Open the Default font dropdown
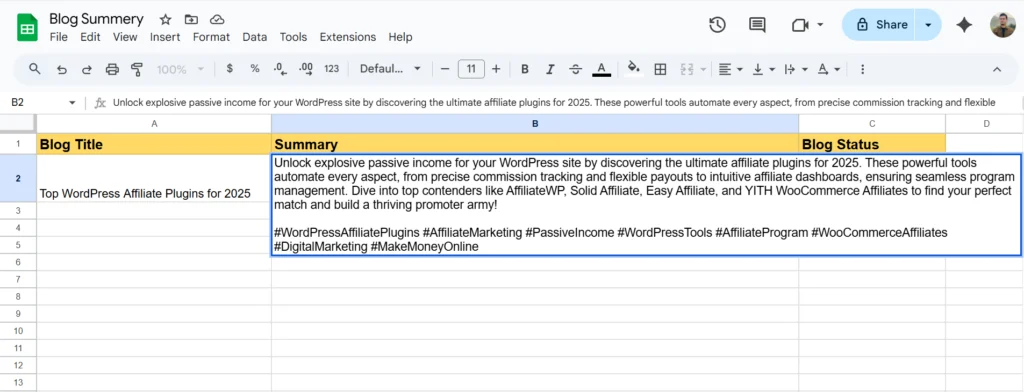Image resolution: width=1024 pixels, height=392 pixels. pos(391,69)
